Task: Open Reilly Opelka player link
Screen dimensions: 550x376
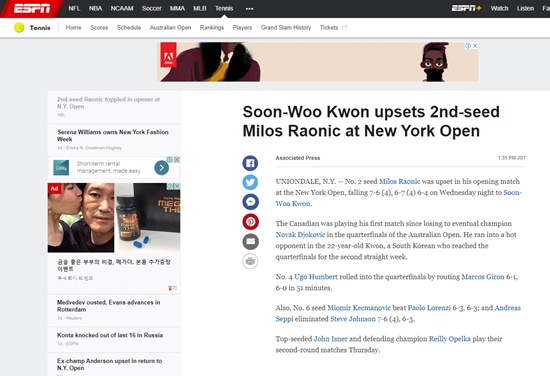Action: (x=450, y=339)
